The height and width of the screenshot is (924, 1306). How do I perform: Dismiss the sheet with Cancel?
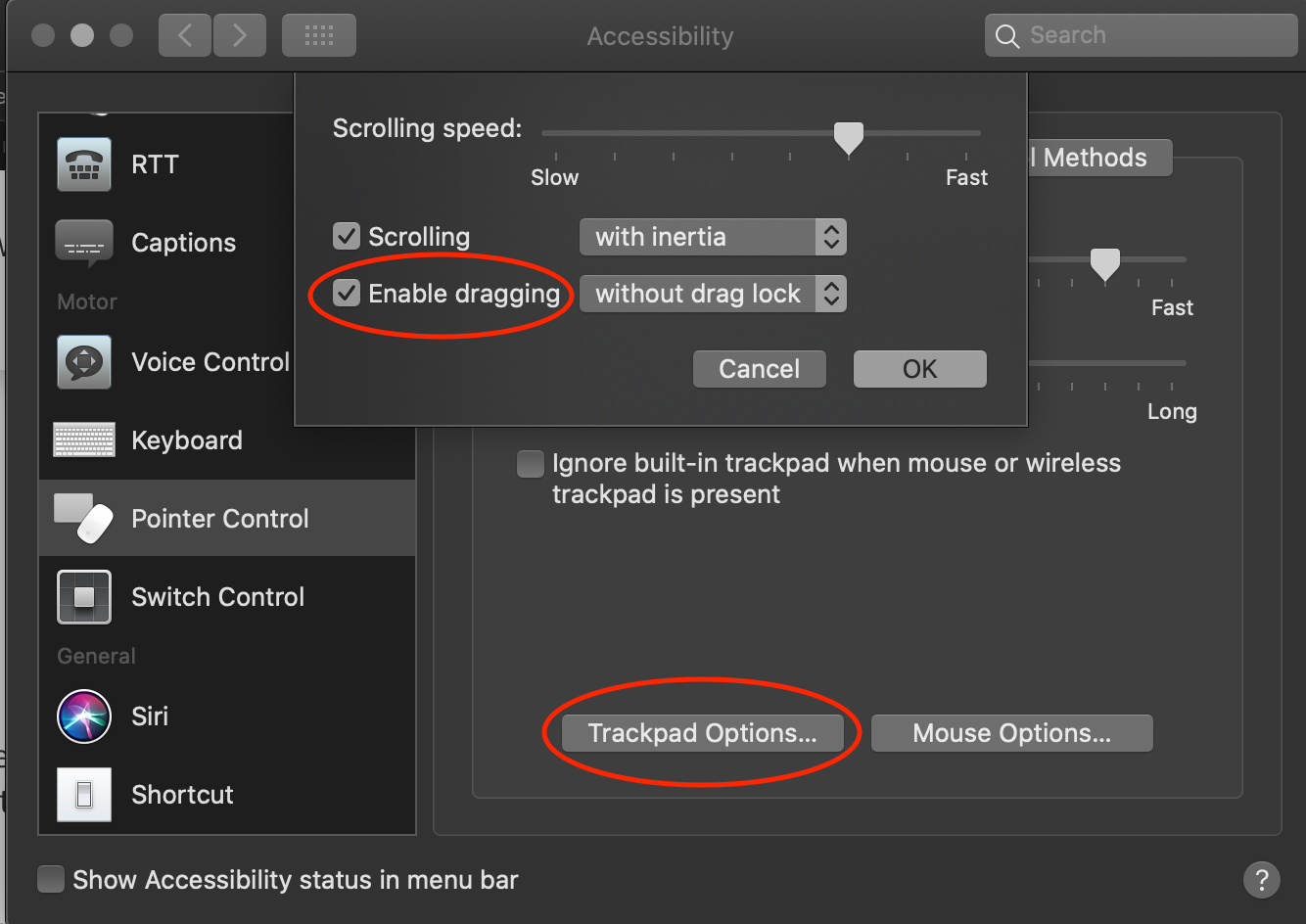pos(760,369)
